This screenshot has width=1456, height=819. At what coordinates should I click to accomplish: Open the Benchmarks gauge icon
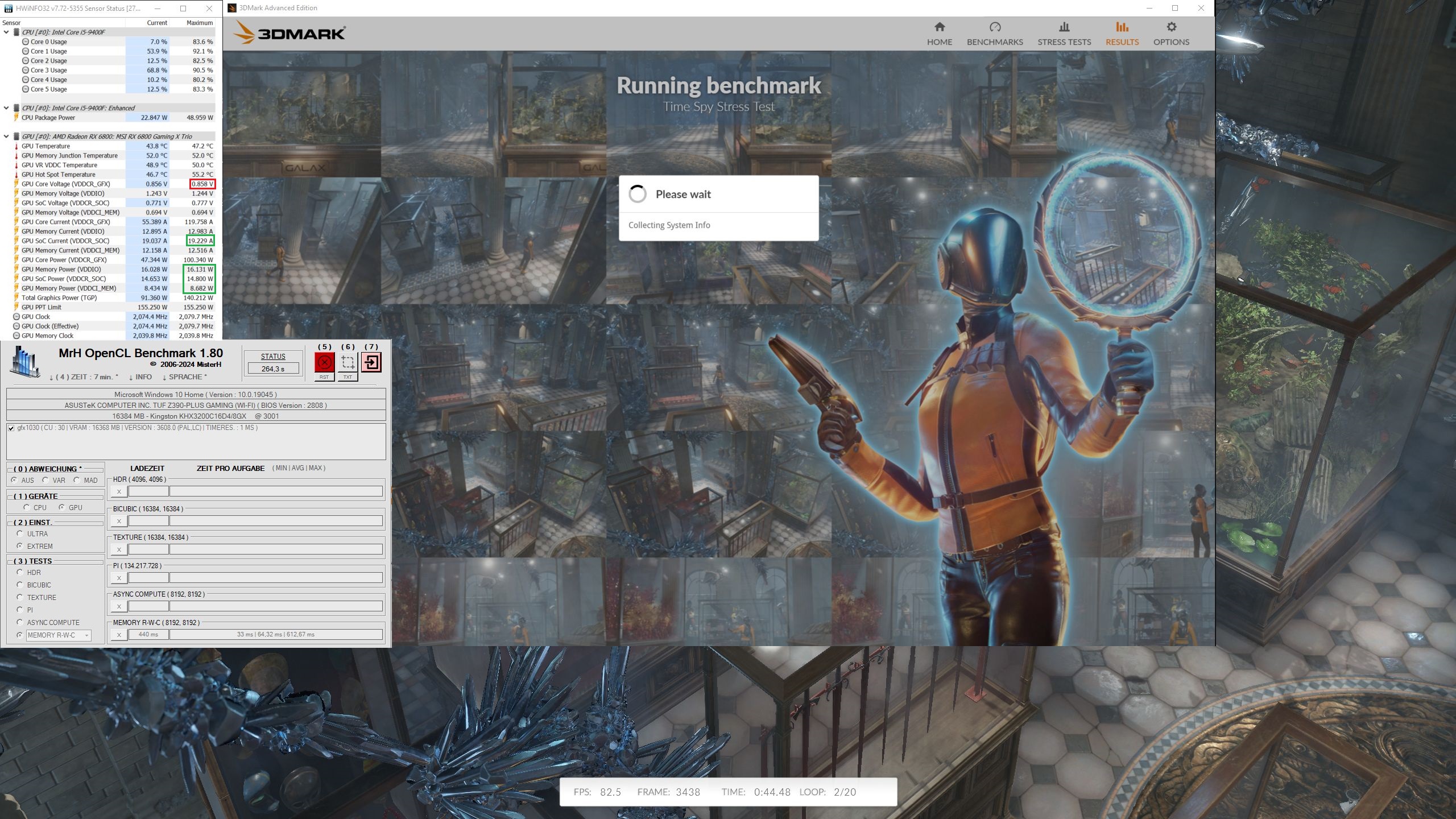tap(994, 27)
